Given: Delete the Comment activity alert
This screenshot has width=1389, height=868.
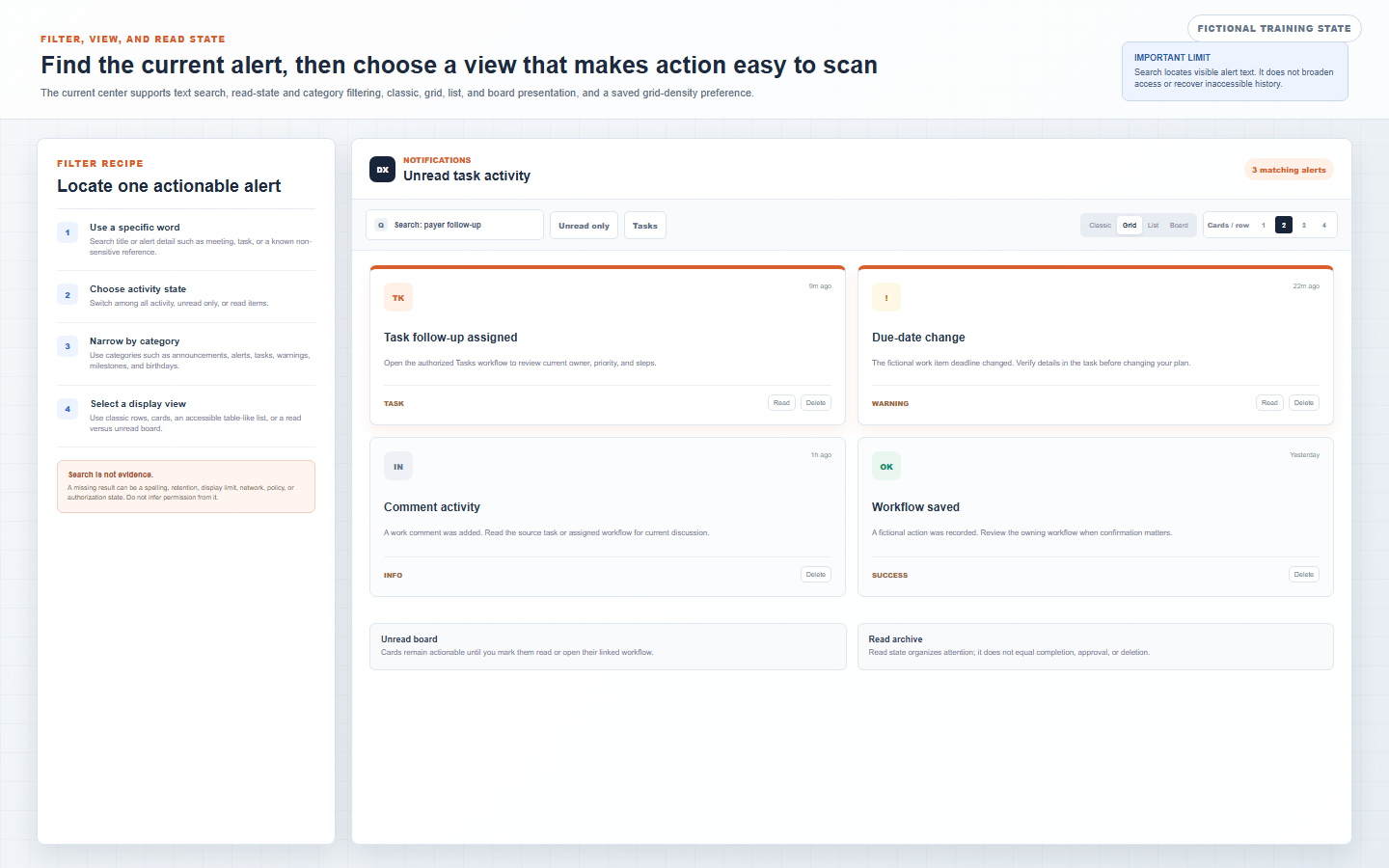Looking at the screenshot, I should (x=816, y=575).
